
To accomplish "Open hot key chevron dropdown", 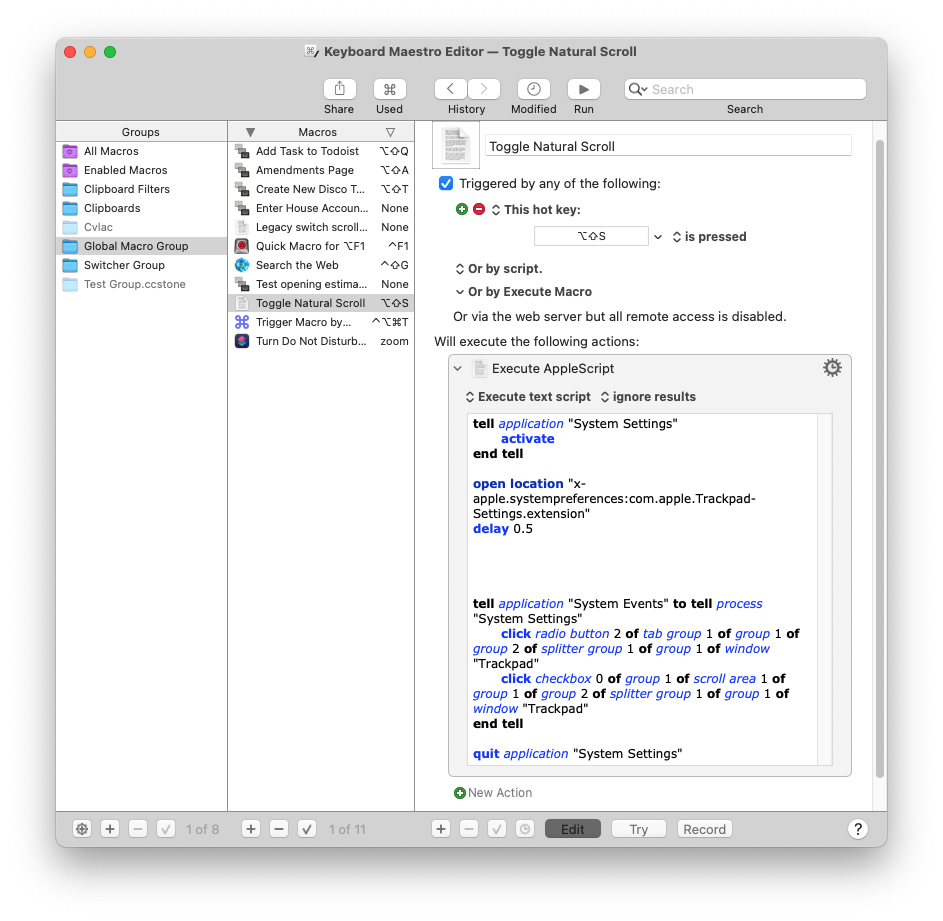I will pos(658,236).
